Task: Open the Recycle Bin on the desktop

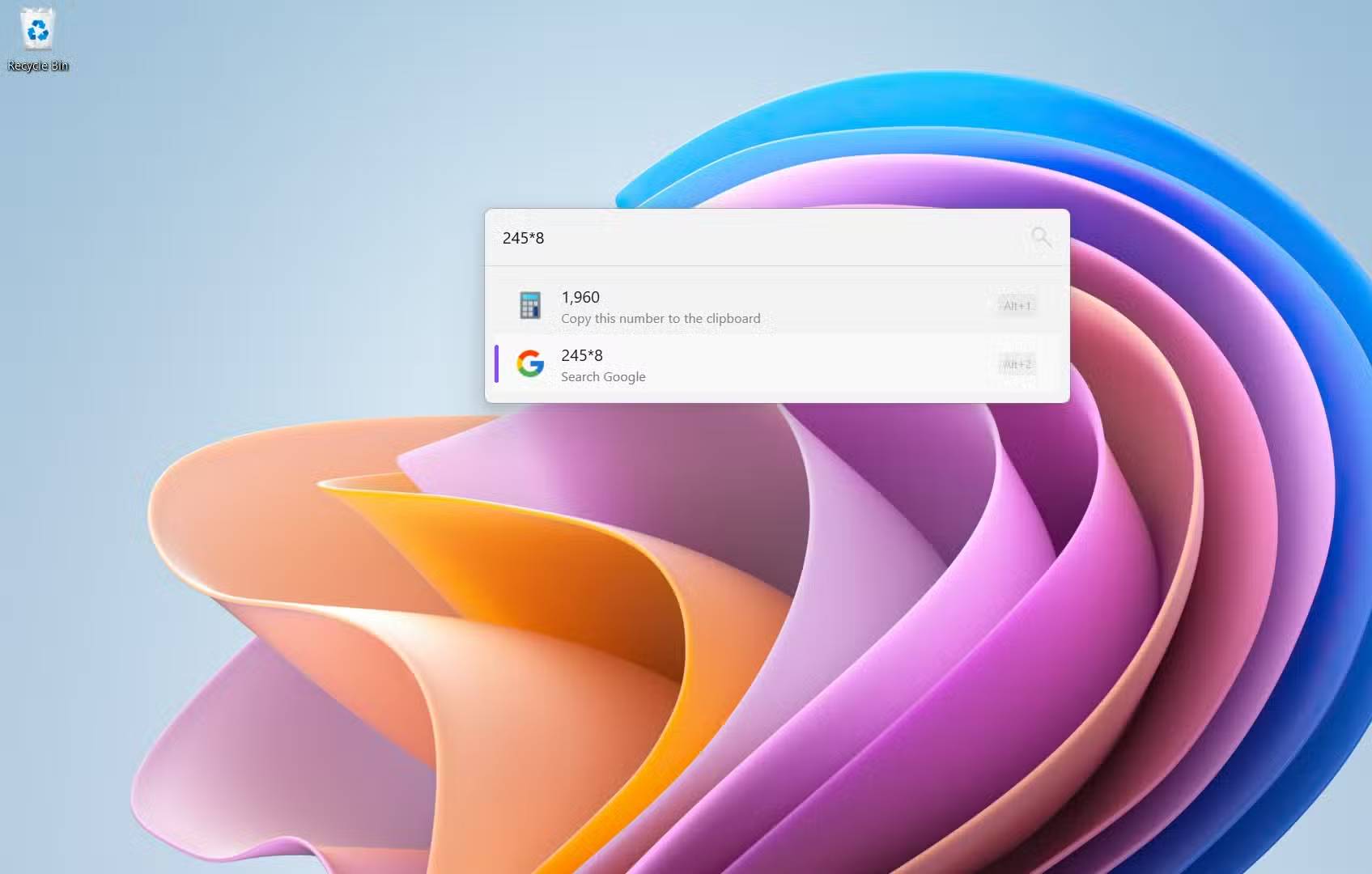Action: click(37, 31)
